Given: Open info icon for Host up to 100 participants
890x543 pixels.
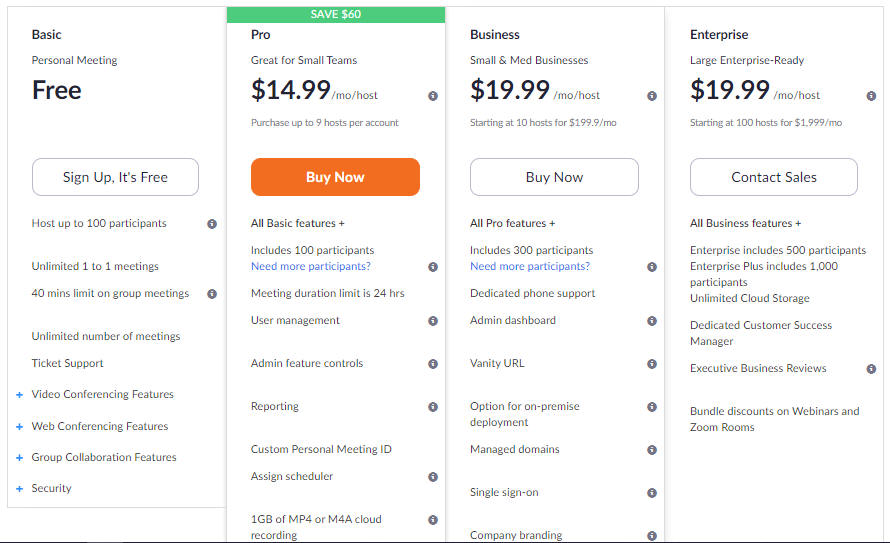Looking at the screenshot, I should 212,224.
